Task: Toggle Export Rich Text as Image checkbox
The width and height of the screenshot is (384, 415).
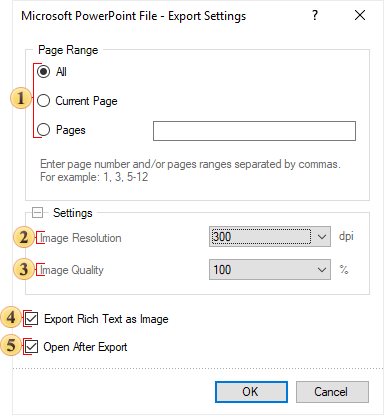Action: coord(32,319)
